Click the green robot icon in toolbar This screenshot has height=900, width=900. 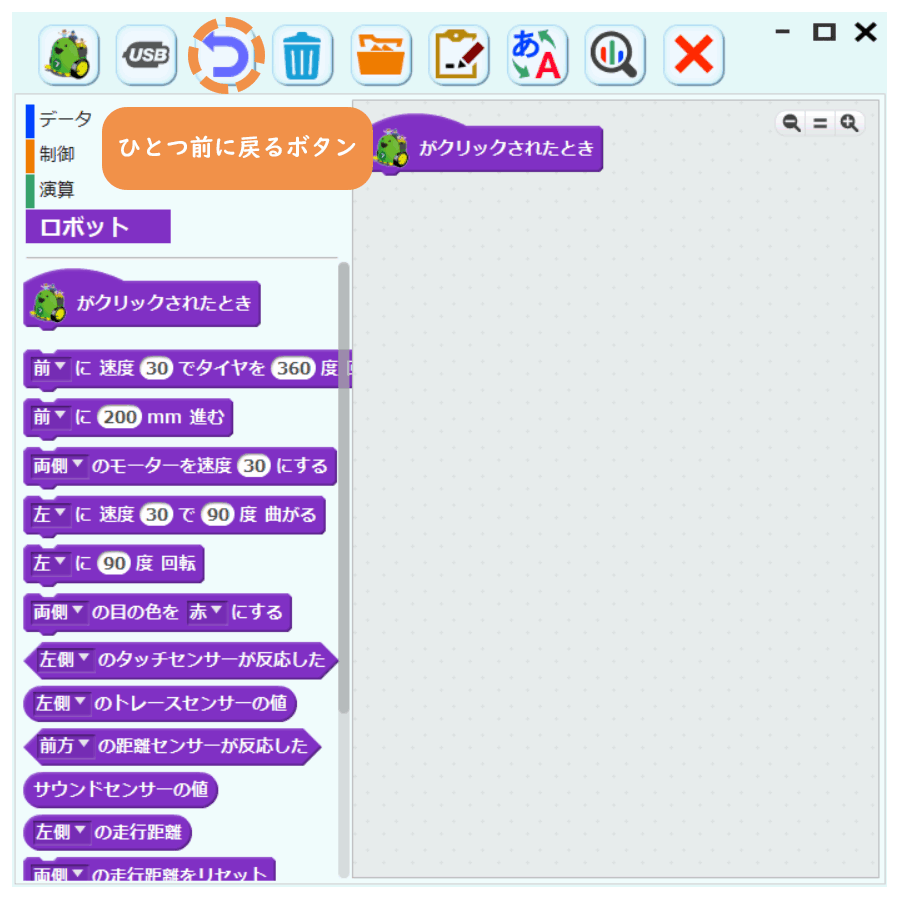pos(69,55)
